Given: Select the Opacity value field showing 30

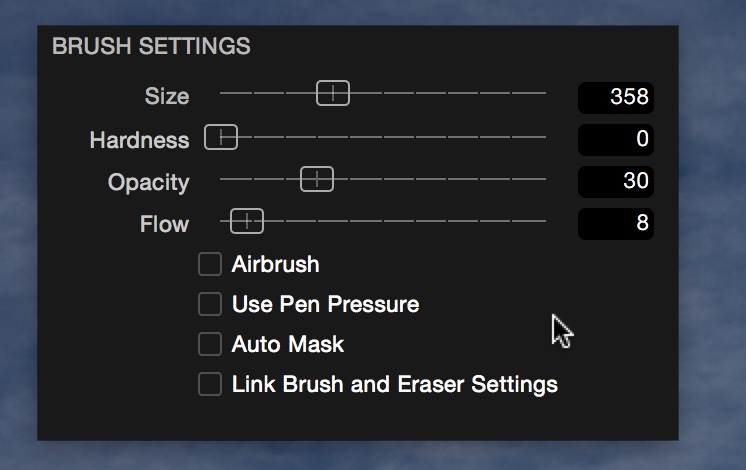Looking at the screenshot, I should [x=616, y=182].
